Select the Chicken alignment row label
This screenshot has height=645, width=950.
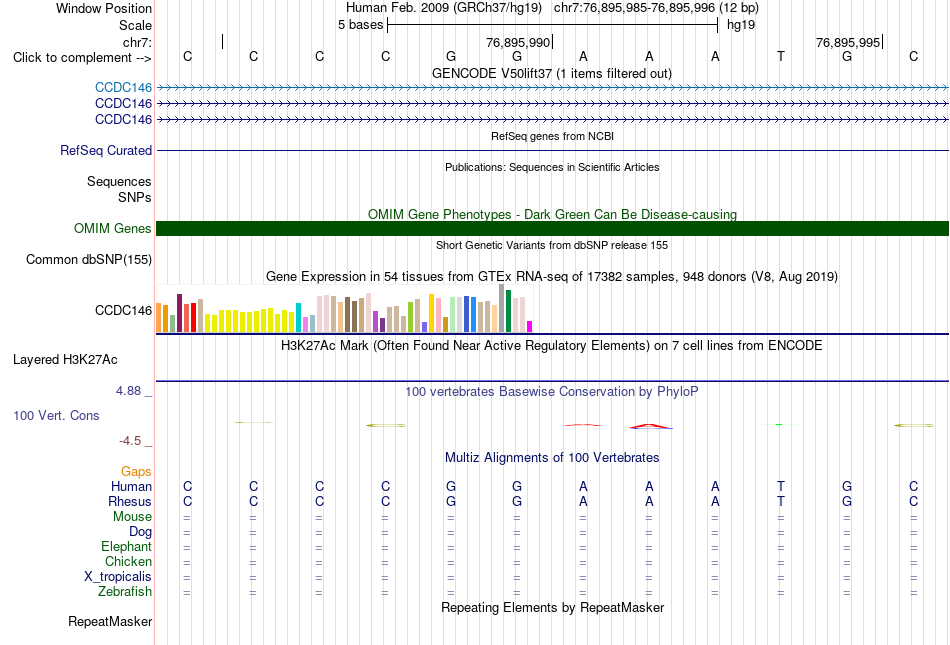point(128,561)
